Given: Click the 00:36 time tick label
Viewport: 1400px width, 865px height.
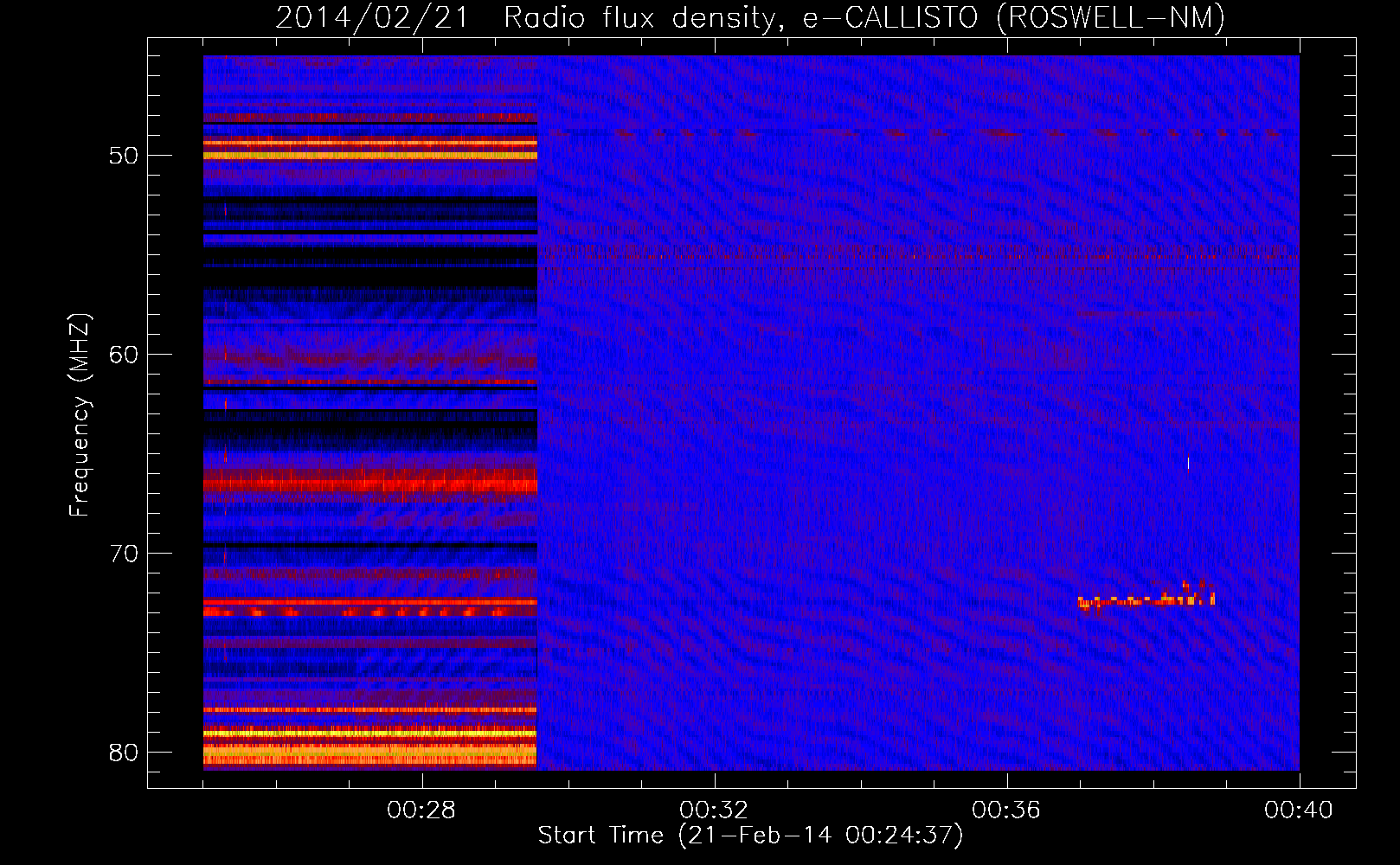Looking at the screenshot, I should click(x=1006, y=810).
